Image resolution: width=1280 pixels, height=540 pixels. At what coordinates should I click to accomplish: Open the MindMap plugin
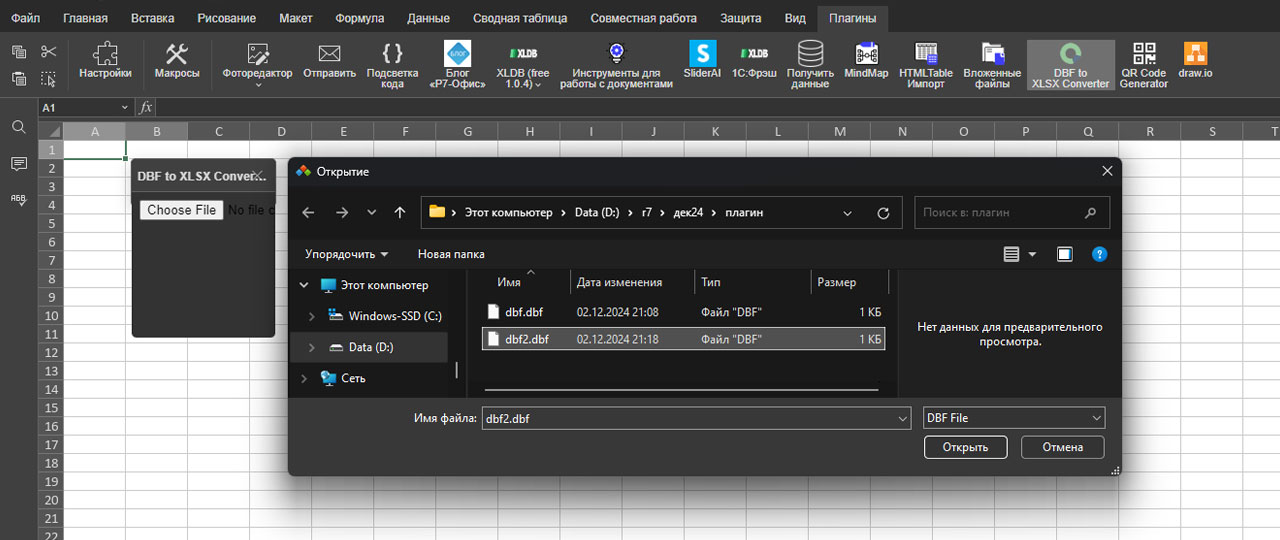866,61
